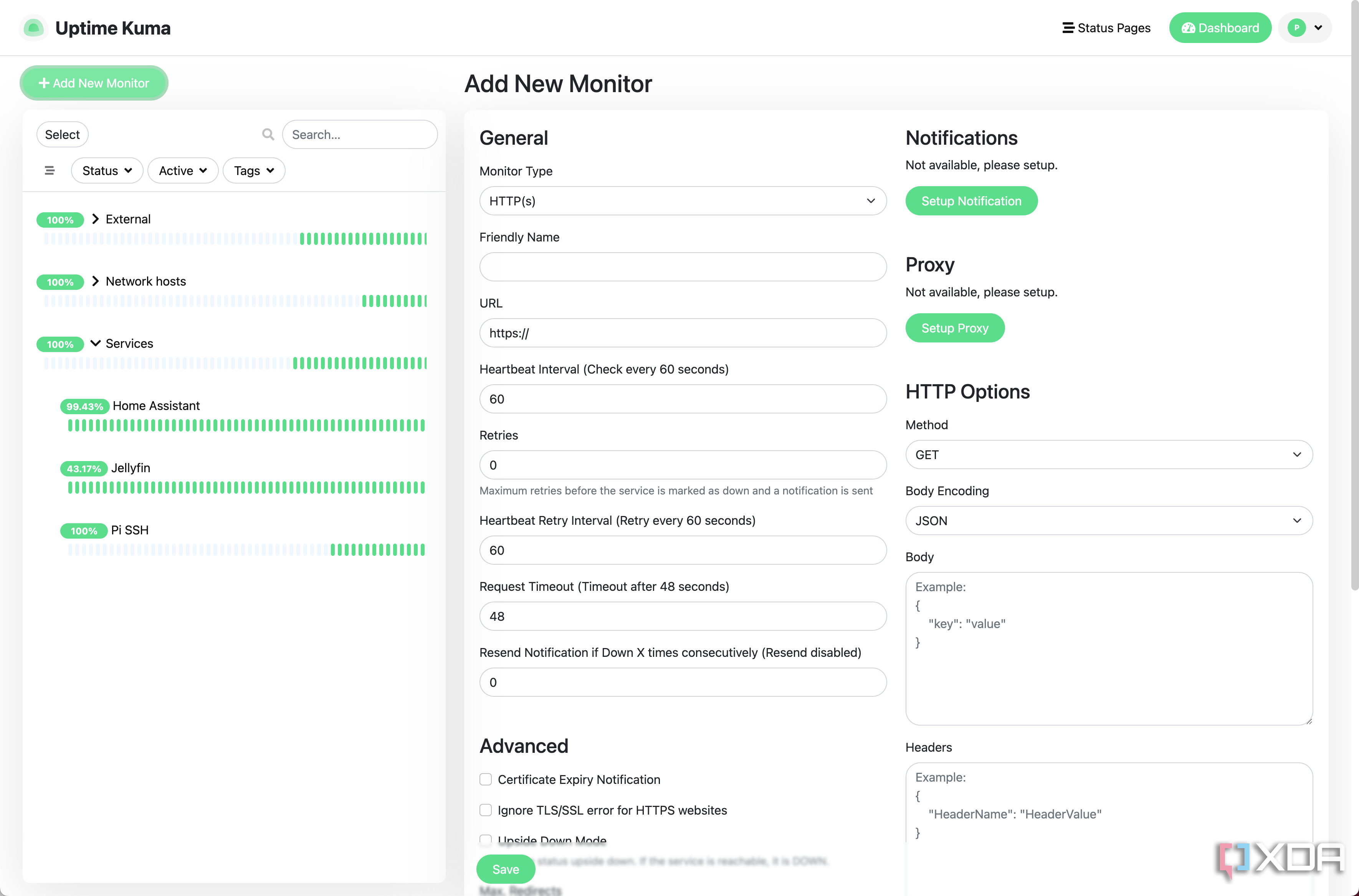Click the Heartbeat Interval field
The width and height of the screenshot is (1359, 896).
[x=682, y=399]
